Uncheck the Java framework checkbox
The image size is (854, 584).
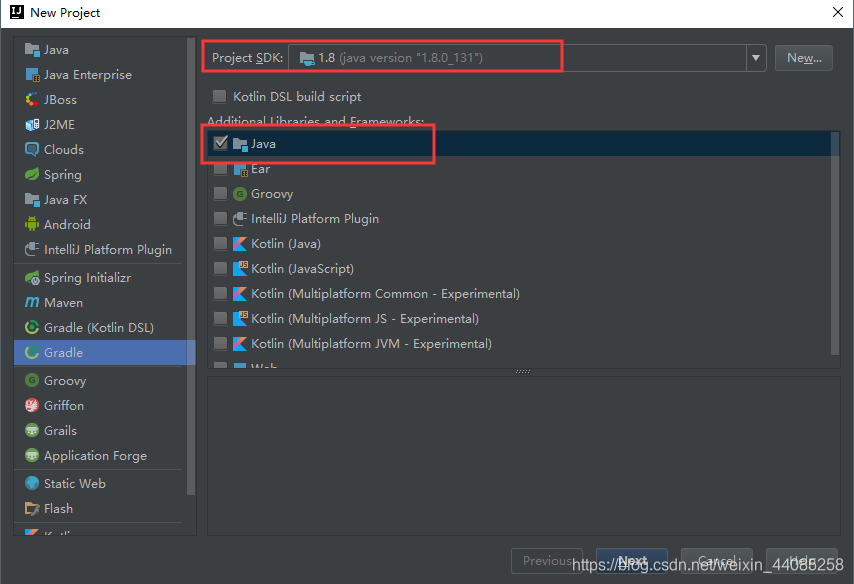(x=221, y=143)
